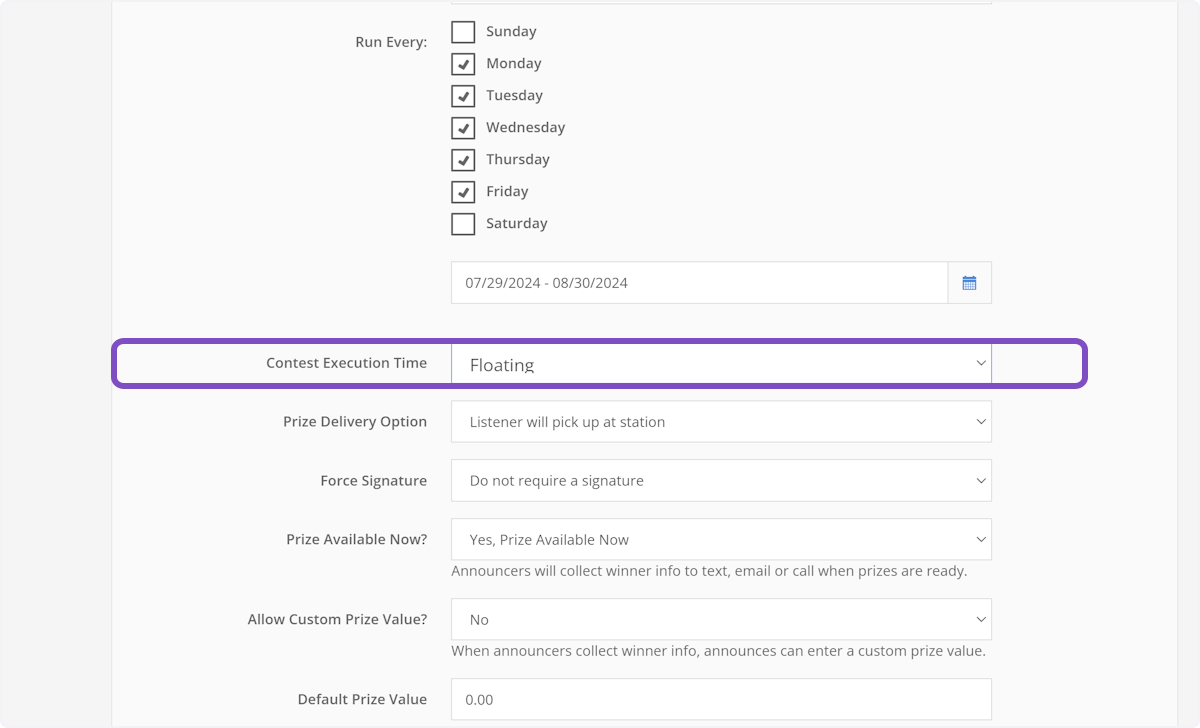The image size is (1200, 728).
Task: Expand the Allow Custom Prize Value dropdown
Action: (720, 620)
